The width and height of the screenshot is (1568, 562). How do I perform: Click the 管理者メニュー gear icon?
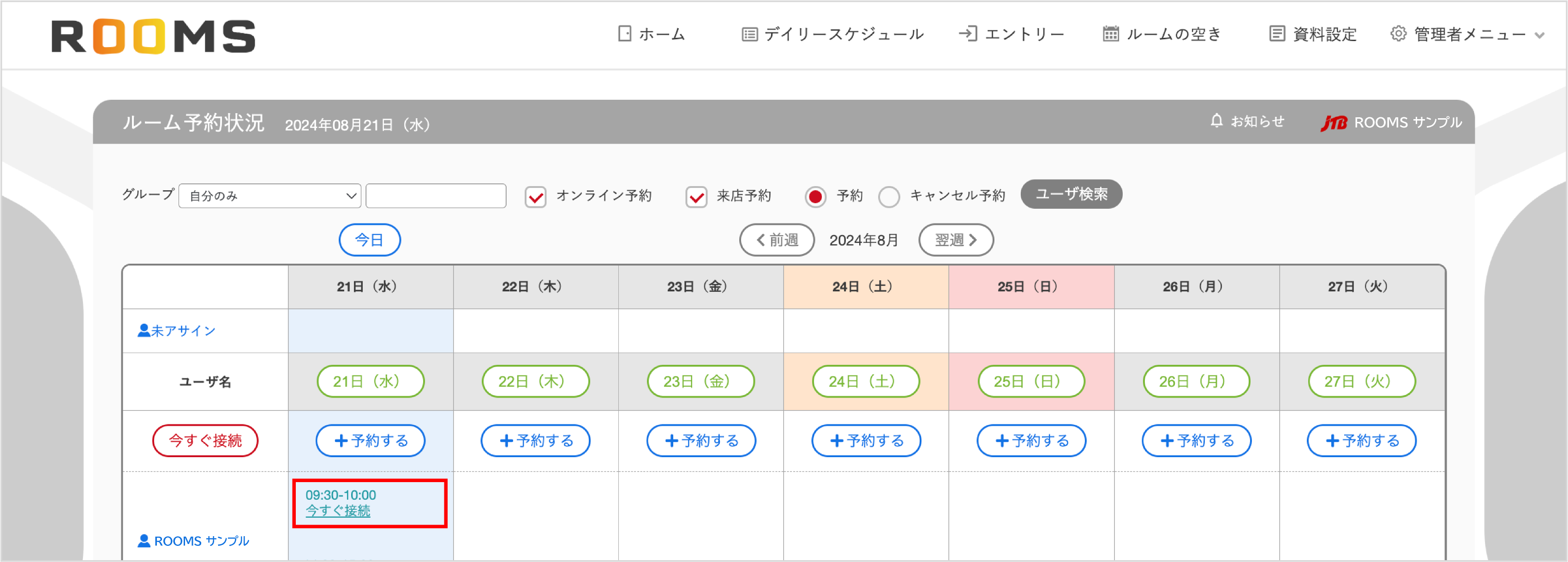1398,34
